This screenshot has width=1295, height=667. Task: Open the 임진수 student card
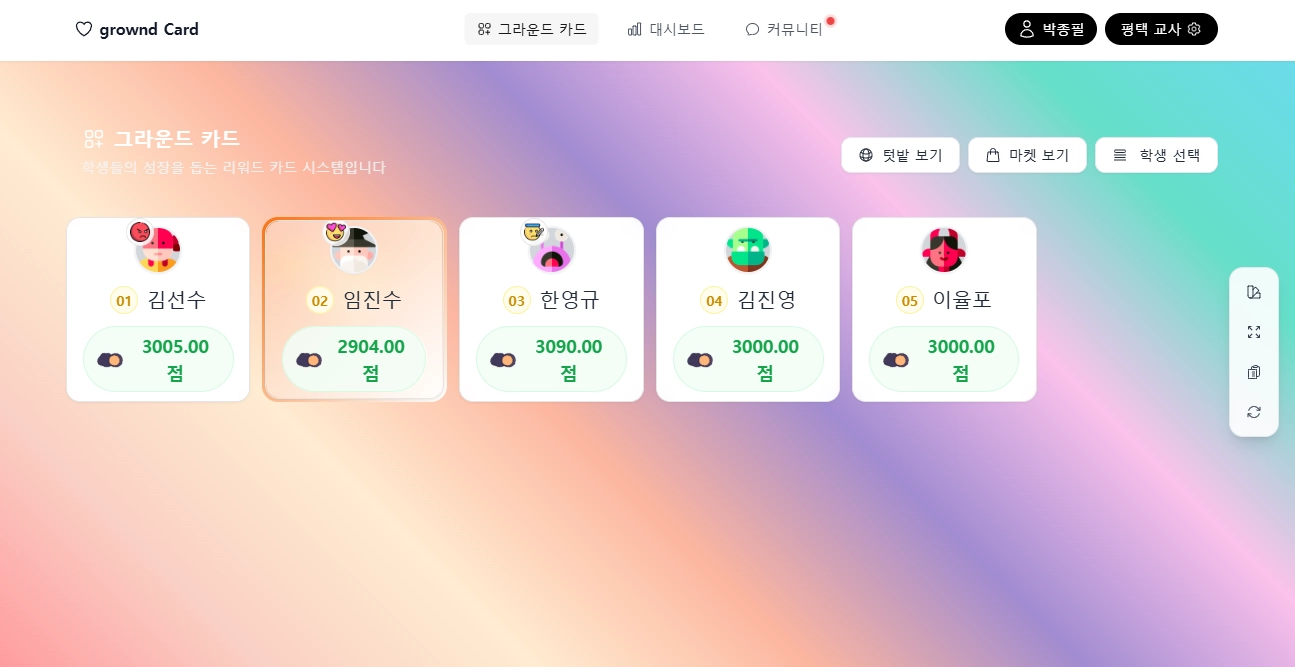[x=354, y=309]
